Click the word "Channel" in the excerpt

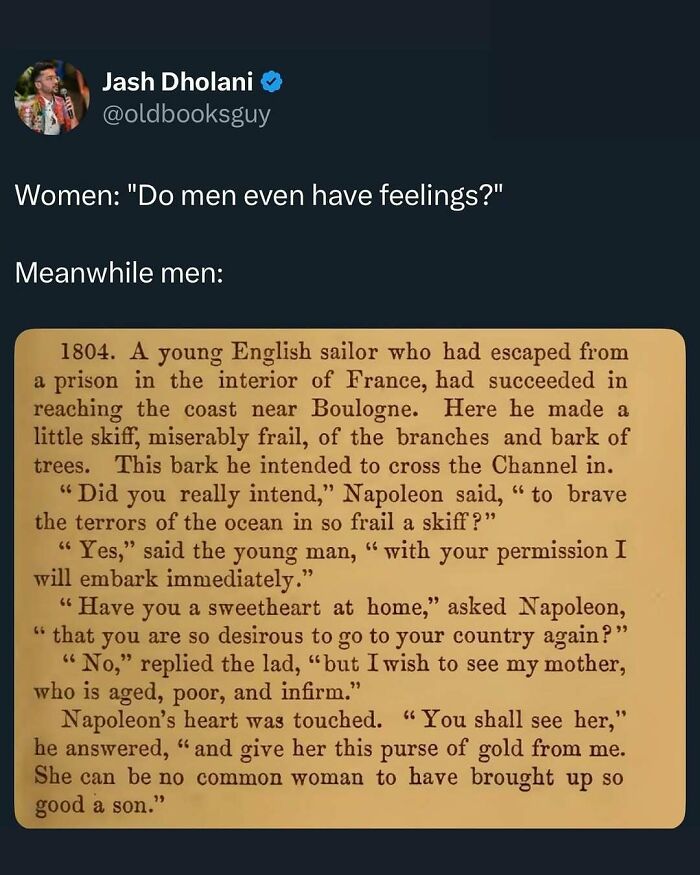[x=537, y=465]
